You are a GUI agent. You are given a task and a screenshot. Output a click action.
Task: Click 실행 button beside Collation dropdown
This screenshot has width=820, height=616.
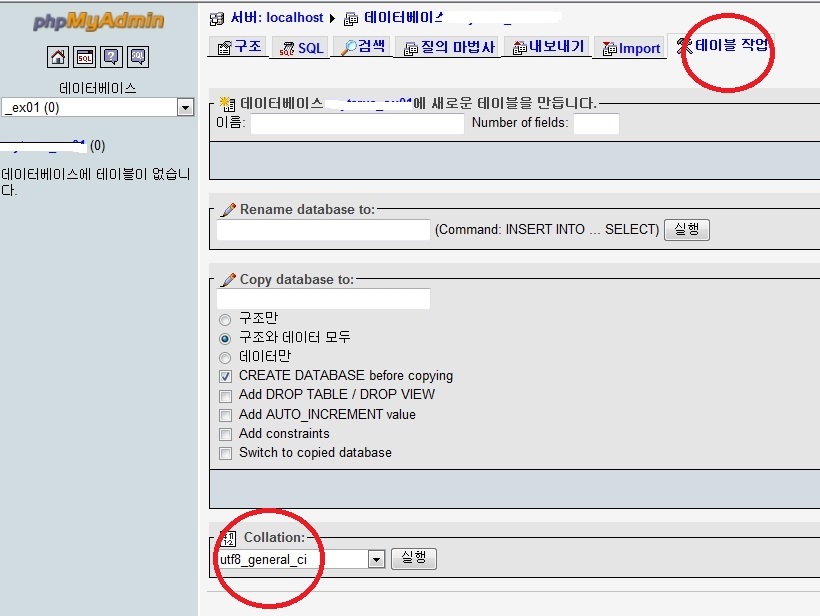pyautogui.click(x=414, y=558)
